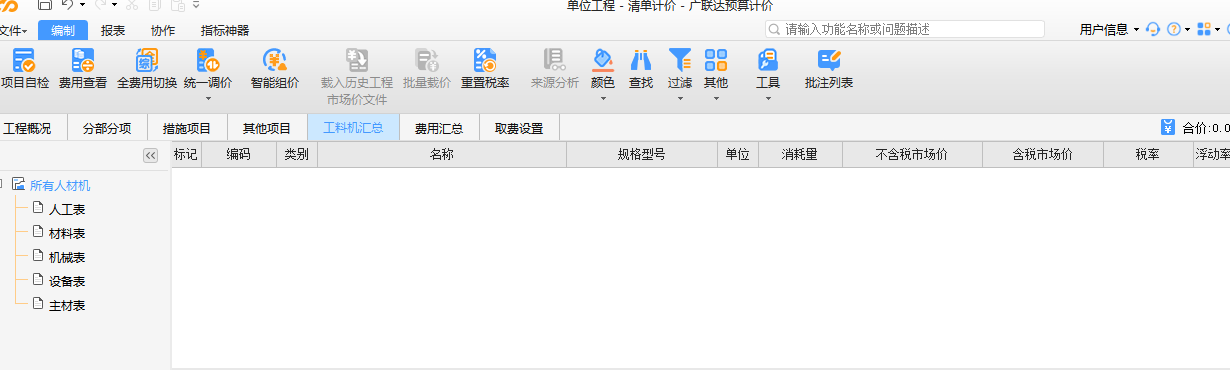Open 批注列表 annotation list
The height and width of the screenshot is (370, 1230).
click(829, 69)
